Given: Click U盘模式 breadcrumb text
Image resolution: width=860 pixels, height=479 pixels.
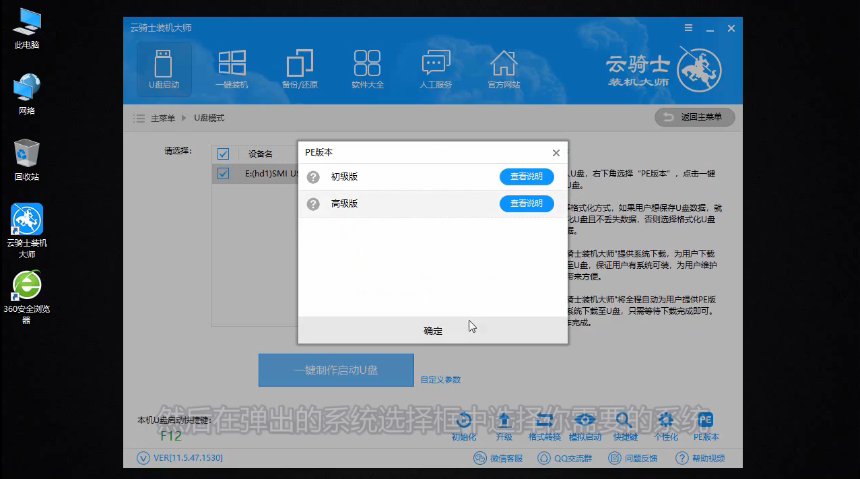Looking at the screenshot, I should (x=209, y=118).
